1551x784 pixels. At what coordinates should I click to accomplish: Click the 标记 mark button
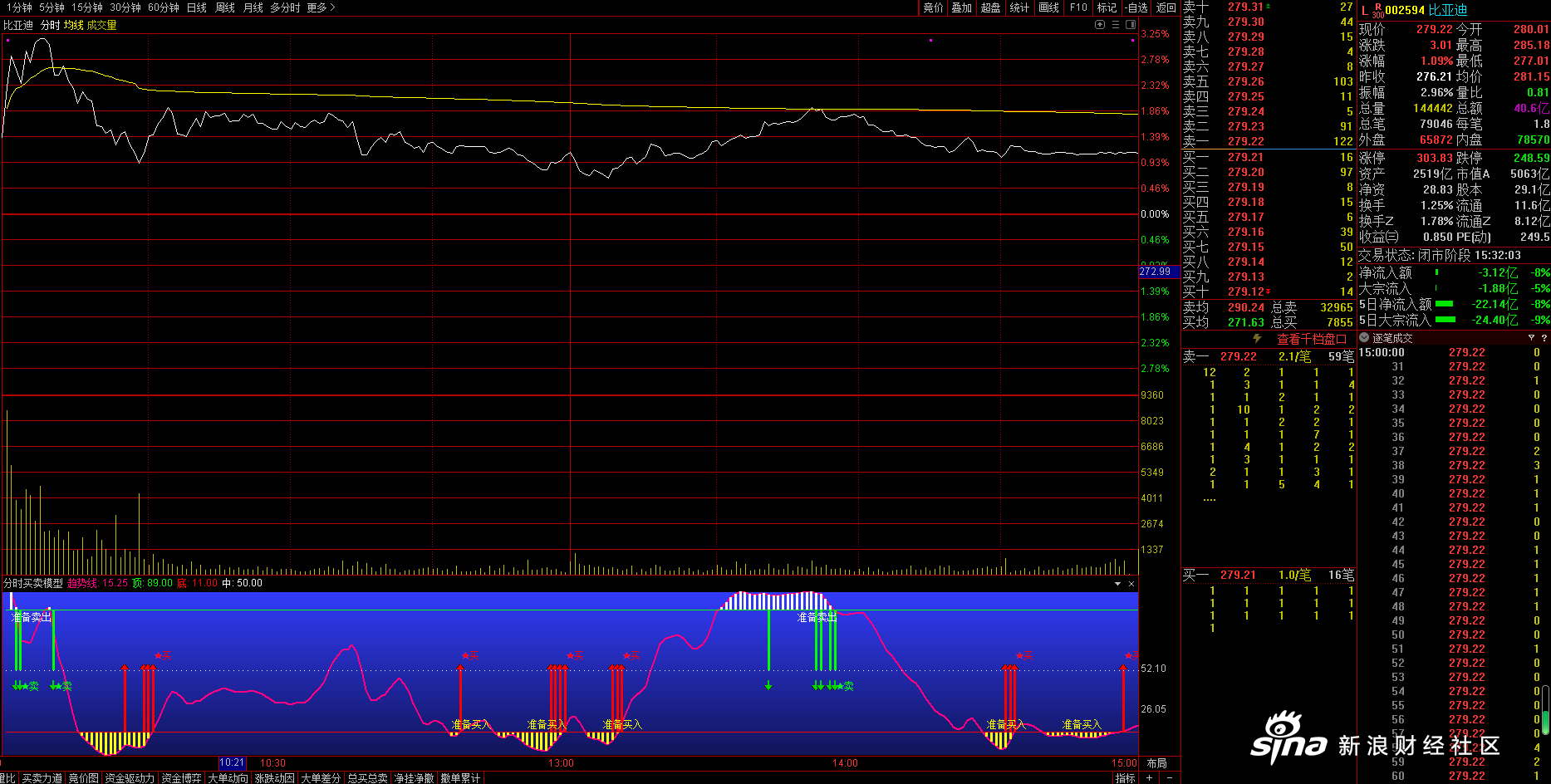pyautogui.click(x=1107, y=7)
